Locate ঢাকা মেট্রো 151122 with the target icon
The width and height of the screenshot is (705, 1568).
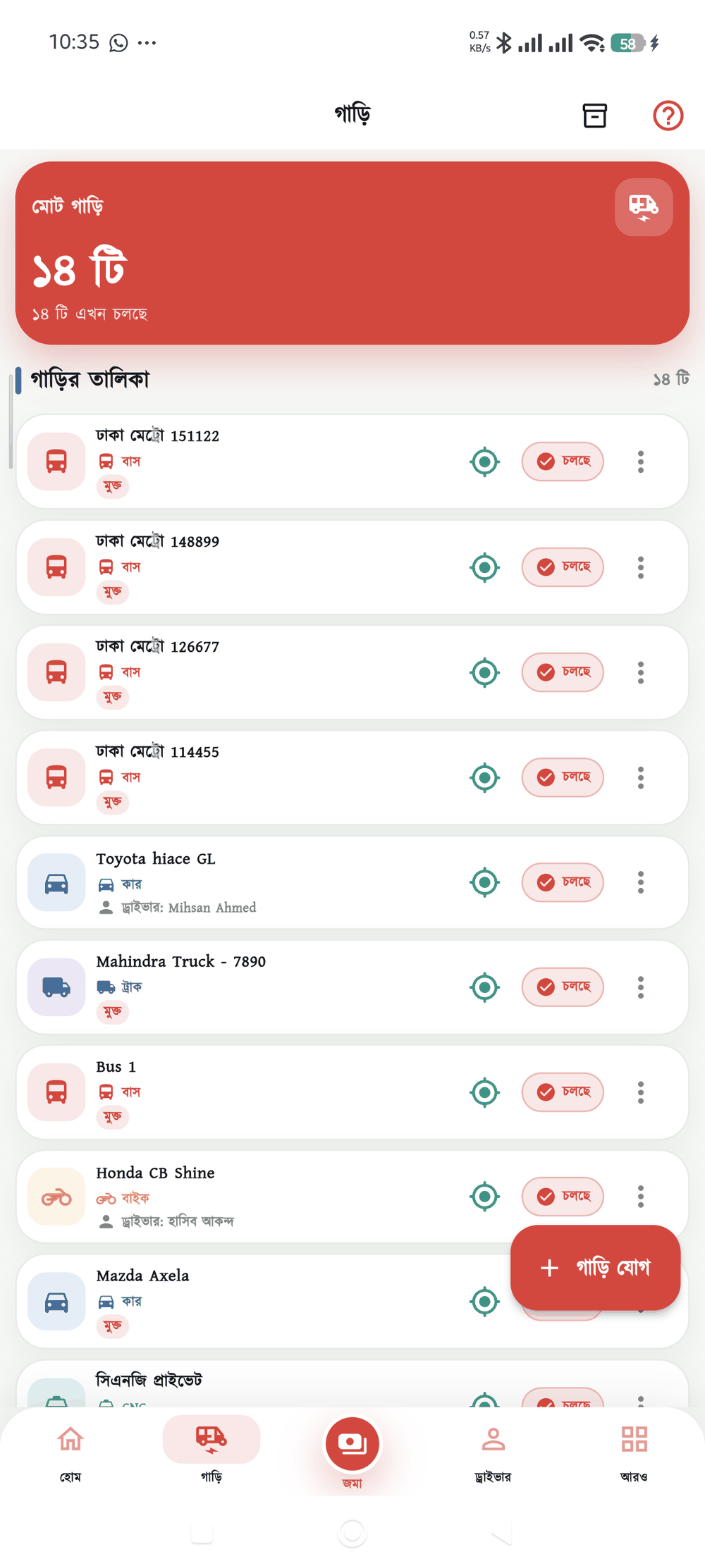tap(484, 462)
